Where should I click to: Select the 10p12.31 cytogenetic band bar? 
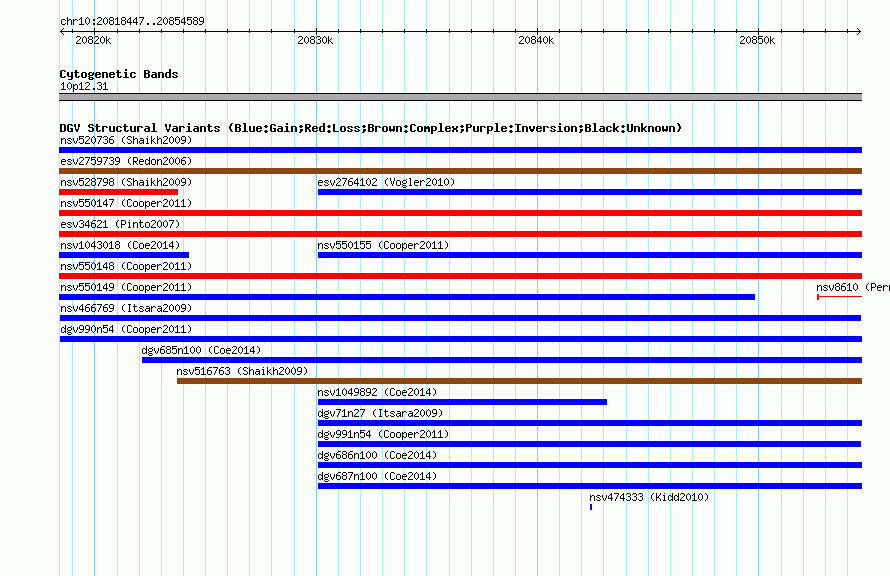click(x=460, y=97)
